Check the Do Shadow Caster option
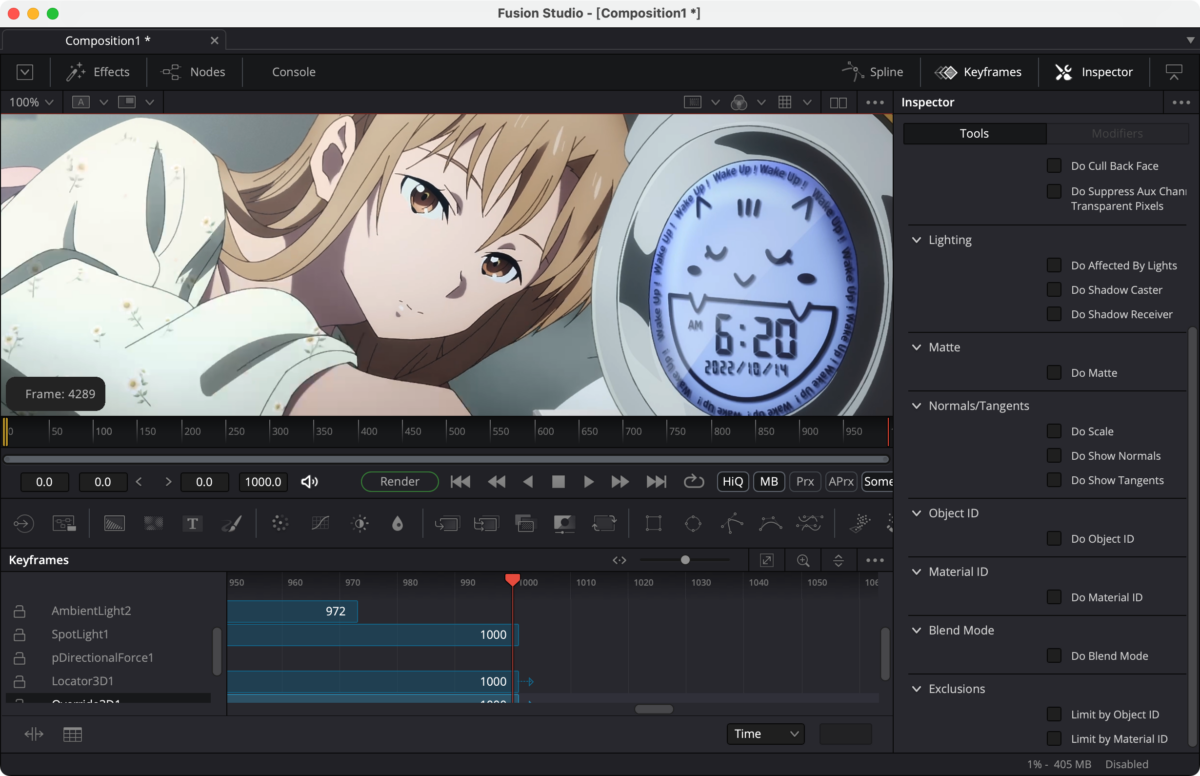The image size is (1200, 776). pos(1054,290)
